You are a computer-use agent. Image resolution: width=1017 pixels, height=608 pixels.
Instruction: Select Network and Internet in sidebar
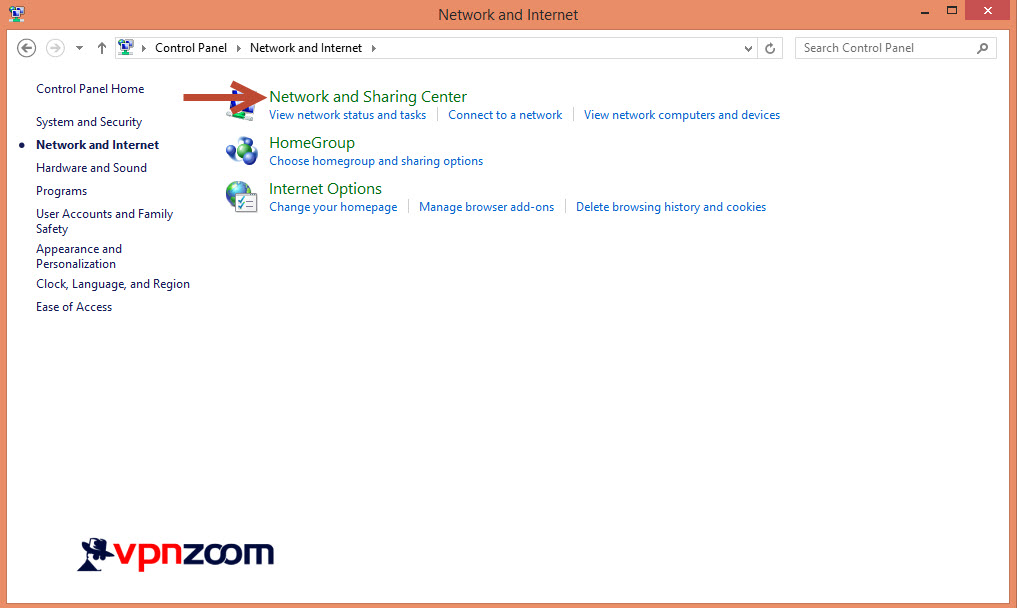point(97,145)
